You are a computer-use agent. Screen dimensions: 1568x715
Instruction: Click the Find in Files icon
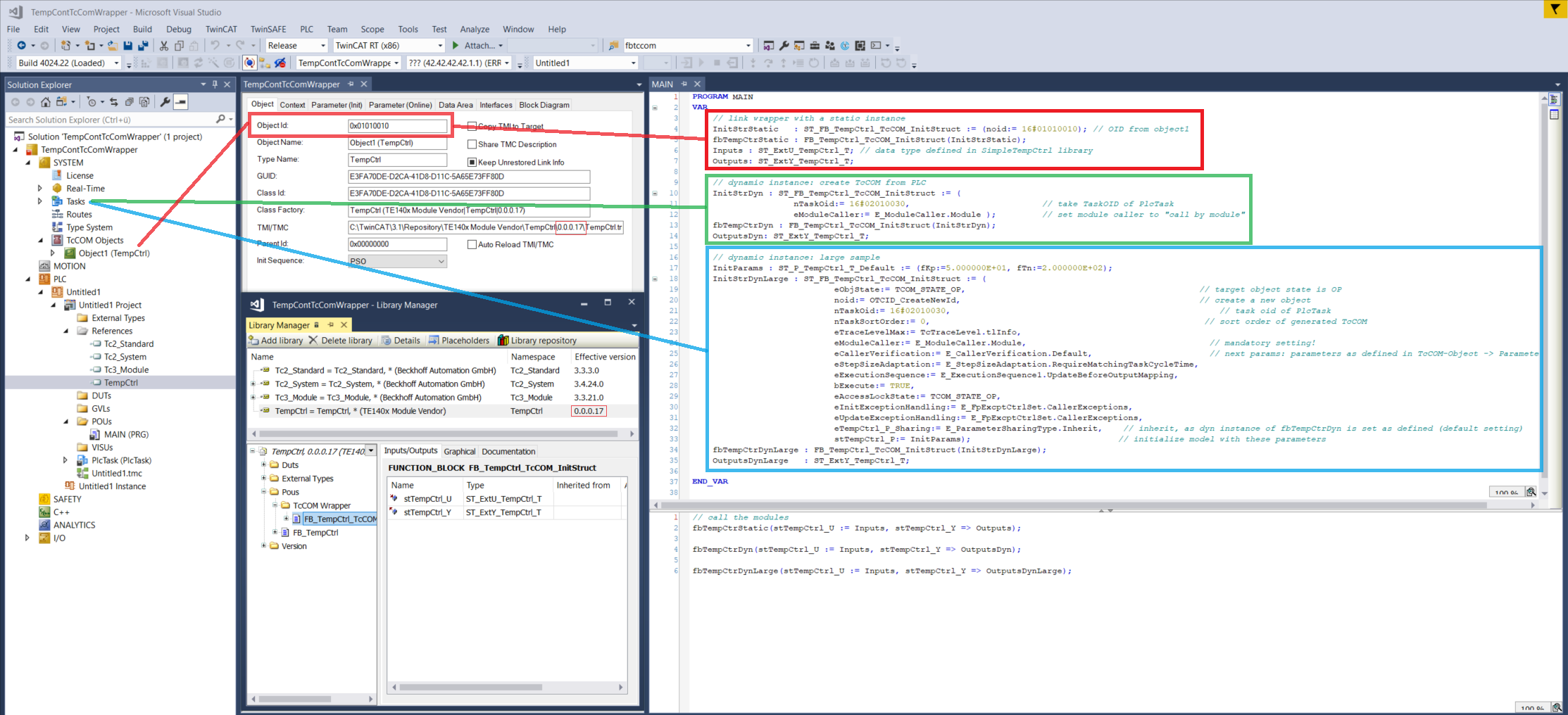coord(613,46)
